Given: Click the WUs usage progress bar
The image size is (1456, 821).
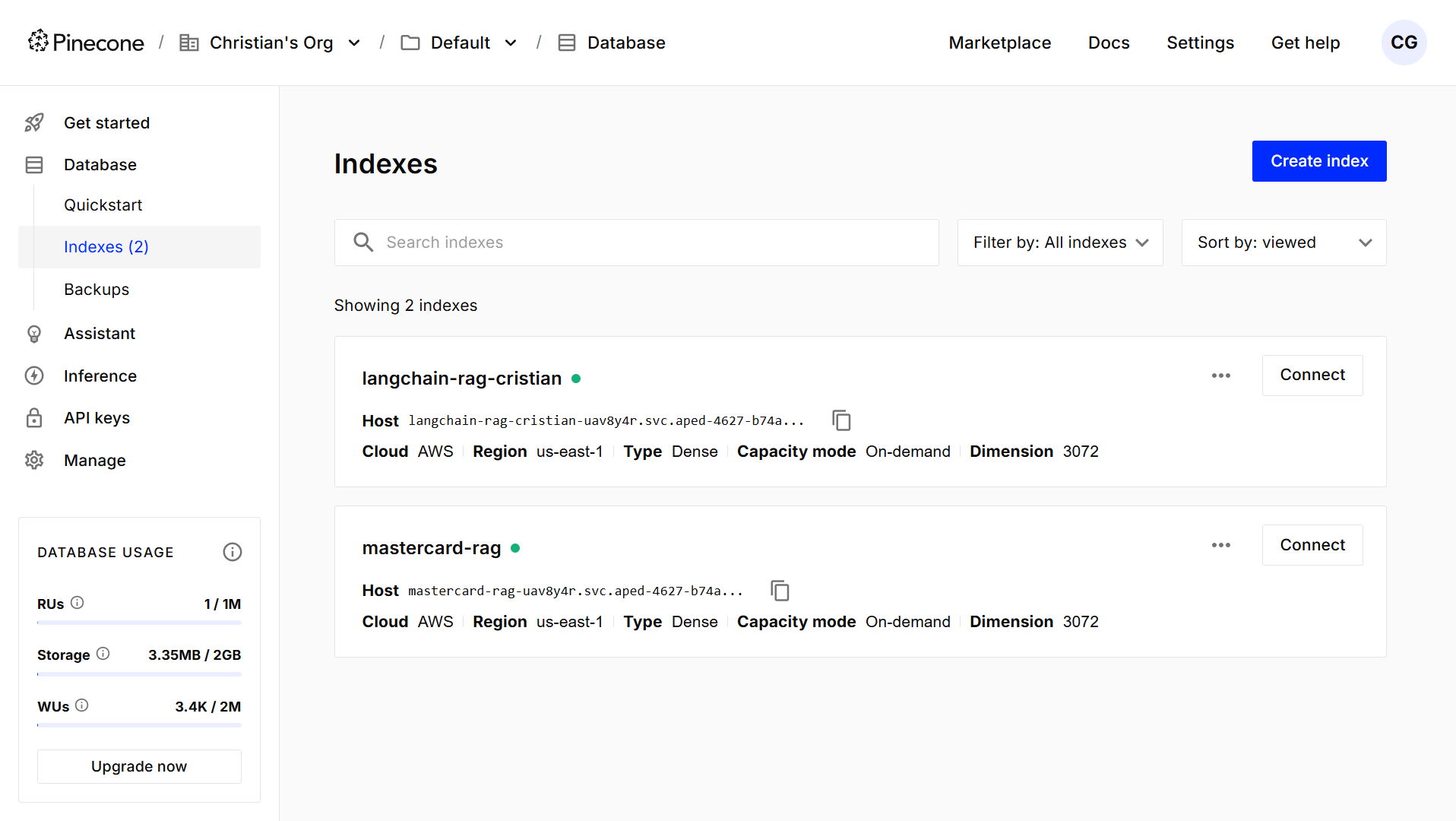Looking at the screenshot, I should [139, 725].
